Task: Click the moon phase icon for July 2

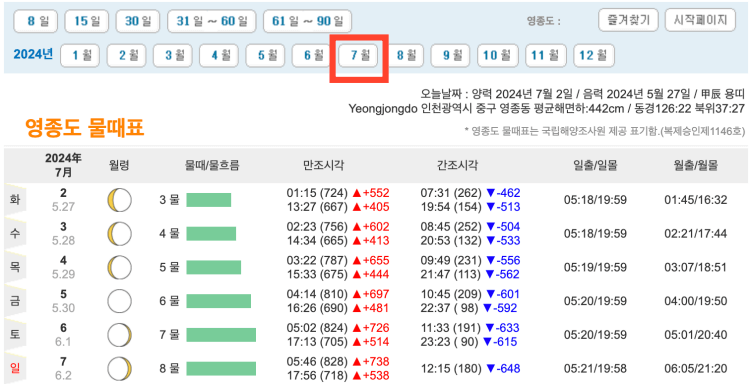Action: coord(119,200)
